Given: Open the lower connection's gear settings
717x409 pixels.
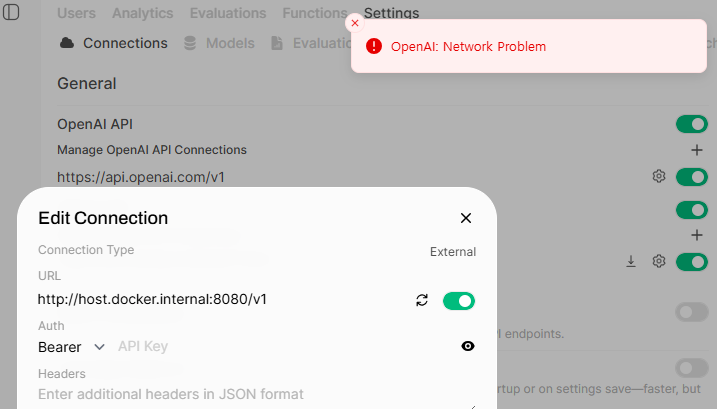Looking at the screenshot, I should pyautogui.click(x=658, y=261).
